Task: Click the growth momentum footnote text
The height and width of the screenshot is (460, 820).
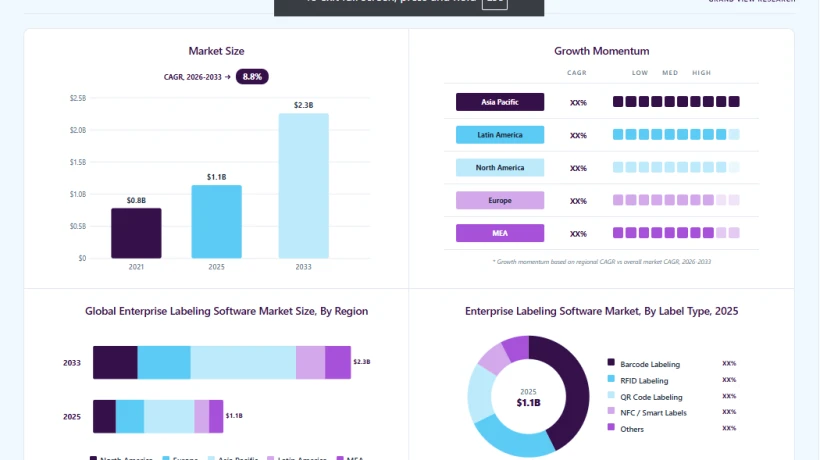Action: click(x=601, y=262)
